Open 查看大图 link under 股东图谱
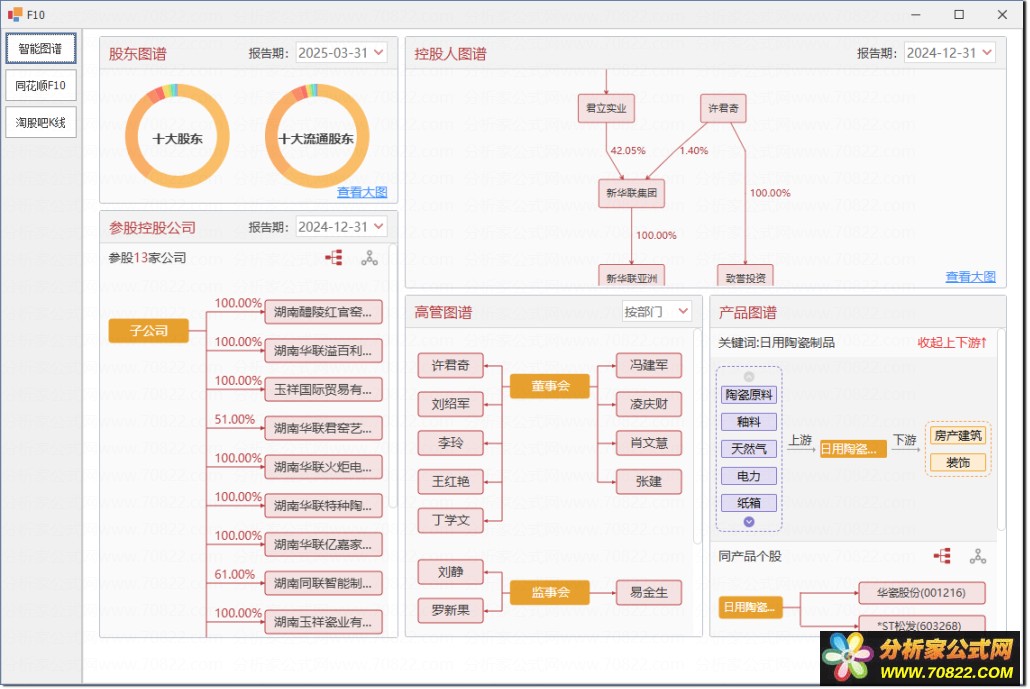This screenshot has height=689, width=1030. click(362, 192)
